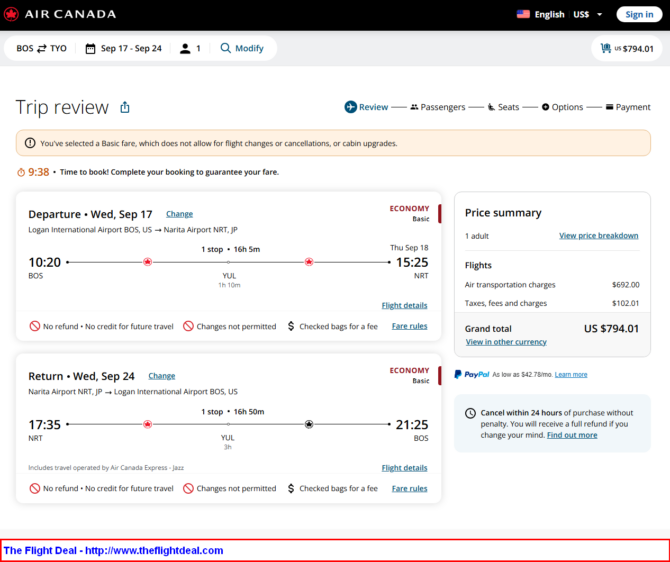Click the red Air Canada marker on return timeline
The width and height of the screenshot is (670, 562).
point(147,424)
